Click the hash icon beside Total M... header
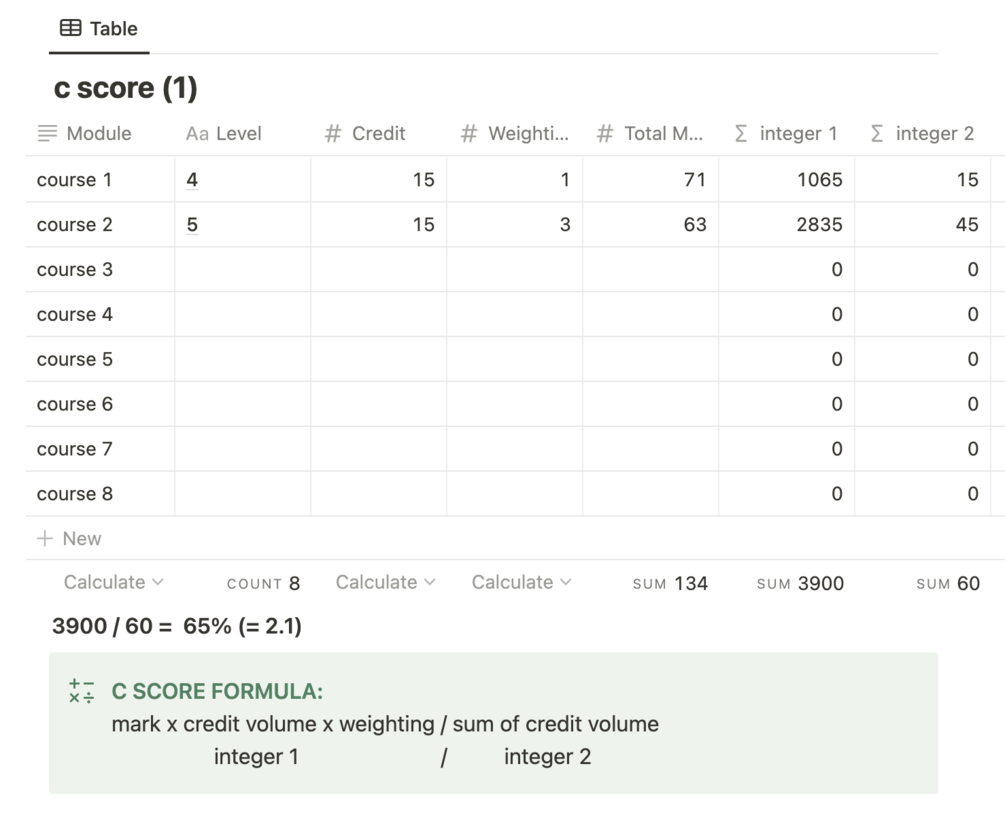 [605, 134]
